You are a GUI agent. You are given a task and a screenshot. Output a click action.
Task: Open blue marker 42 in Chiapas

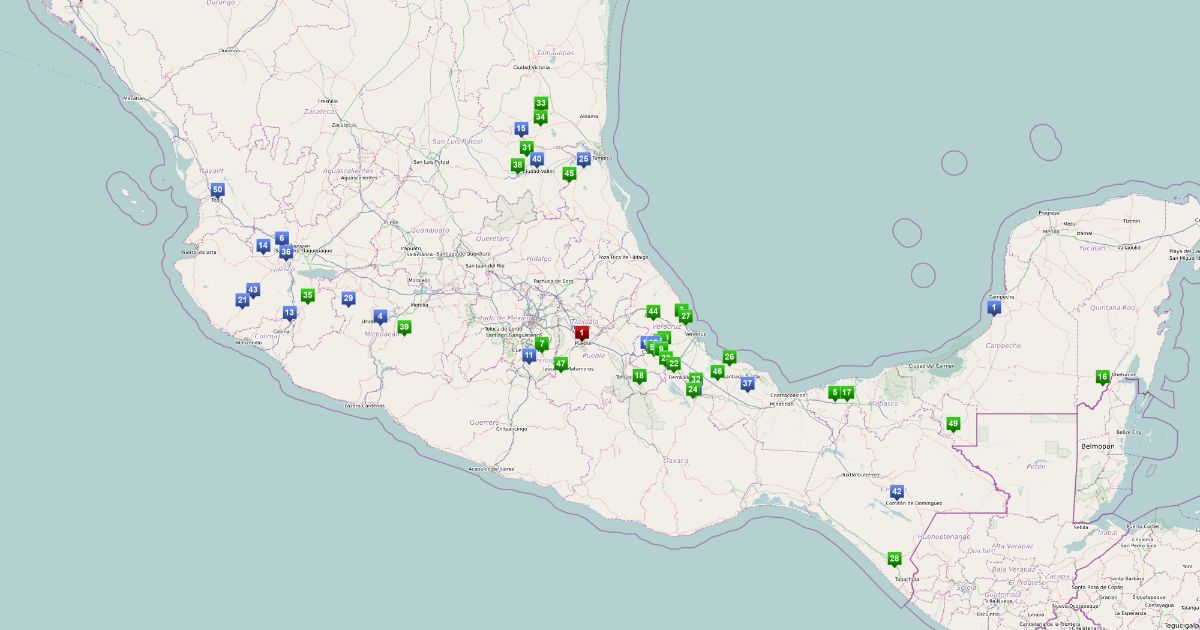[x=896, y=492]
